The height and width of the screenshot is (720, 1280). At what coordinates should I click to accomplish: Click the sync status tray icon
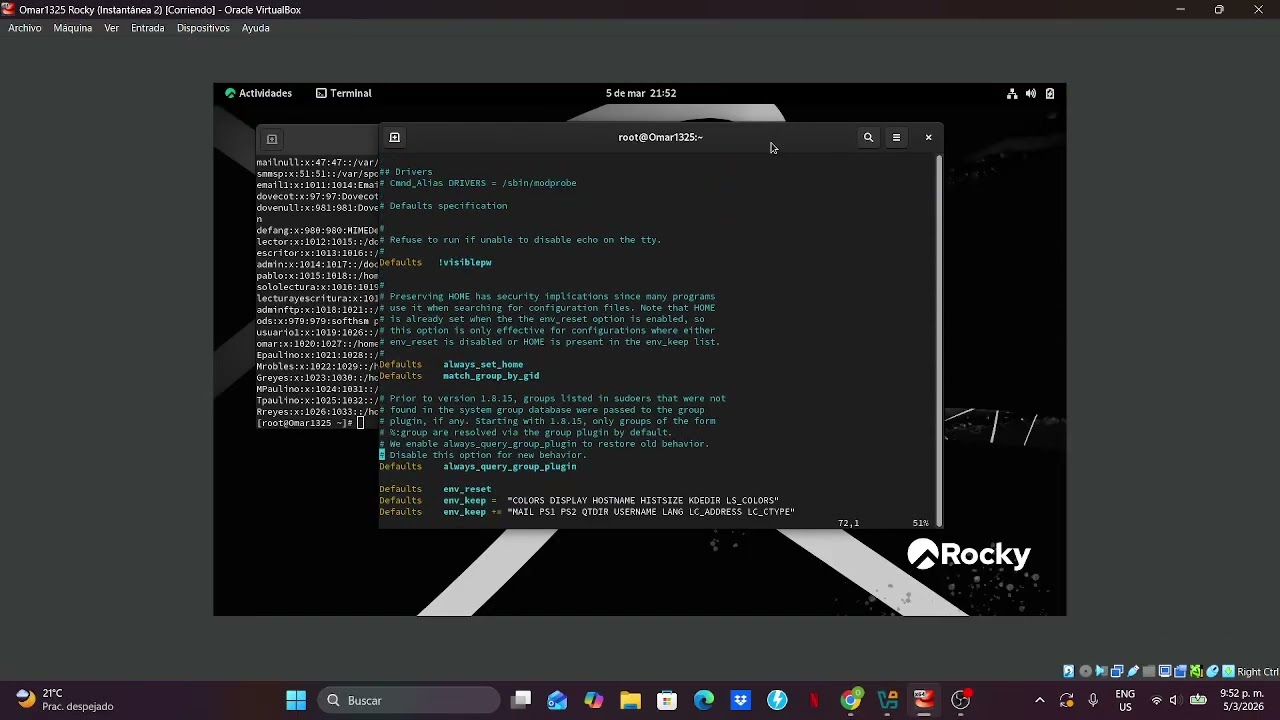1066,700
